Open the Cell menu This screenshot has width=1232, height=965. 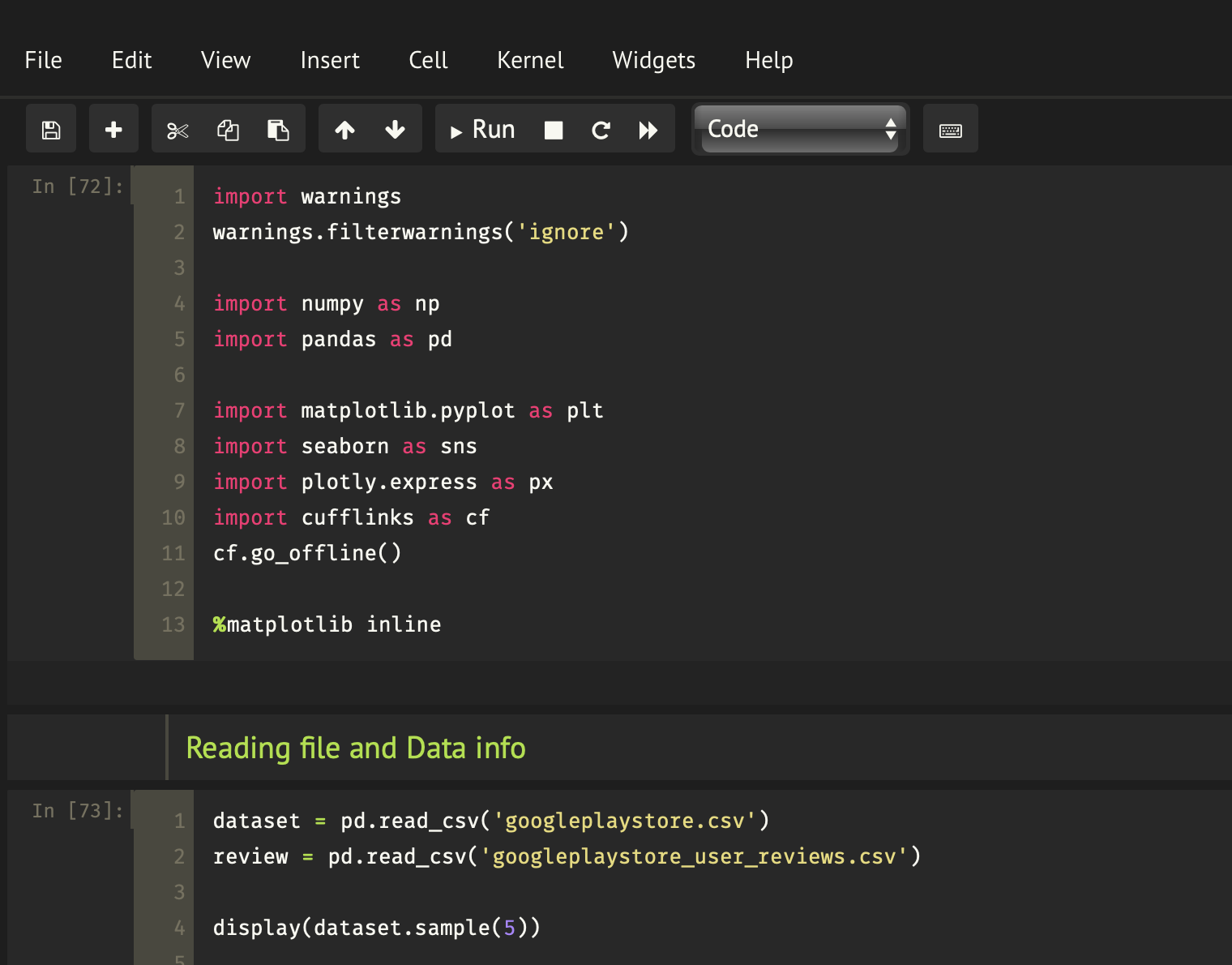tap(428, 60)
